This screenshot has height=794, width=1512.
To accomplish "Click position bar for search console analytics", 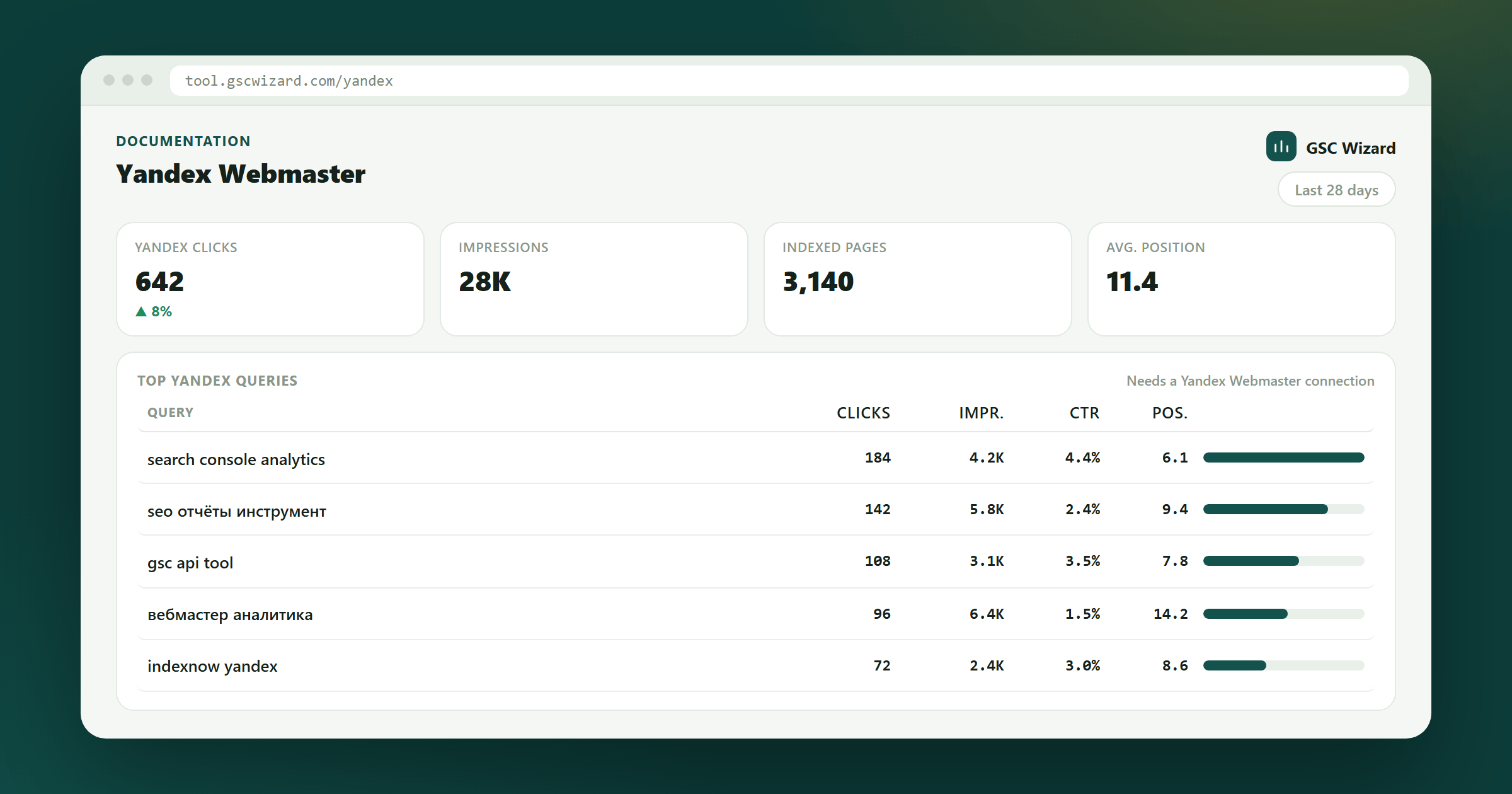I will click(x=1283, y=457).
